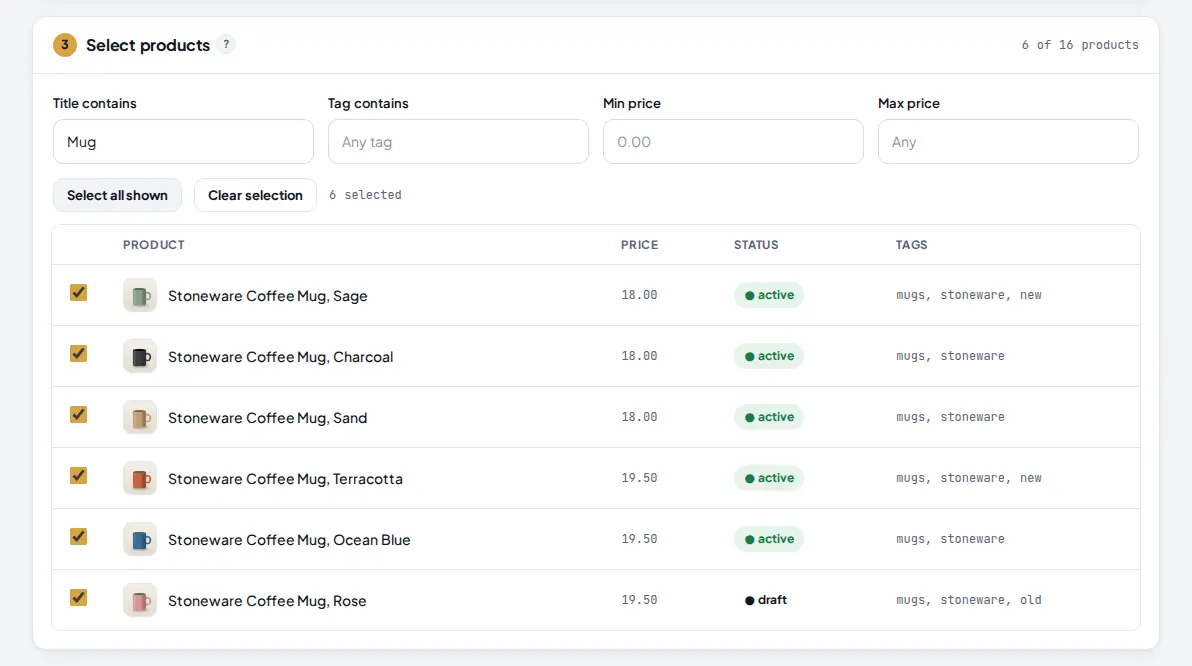This screenshot has height=666, width=1192.
Task: Click the title Stoneware Coffee Mug, Sage
Action: (x=268, y=296)
